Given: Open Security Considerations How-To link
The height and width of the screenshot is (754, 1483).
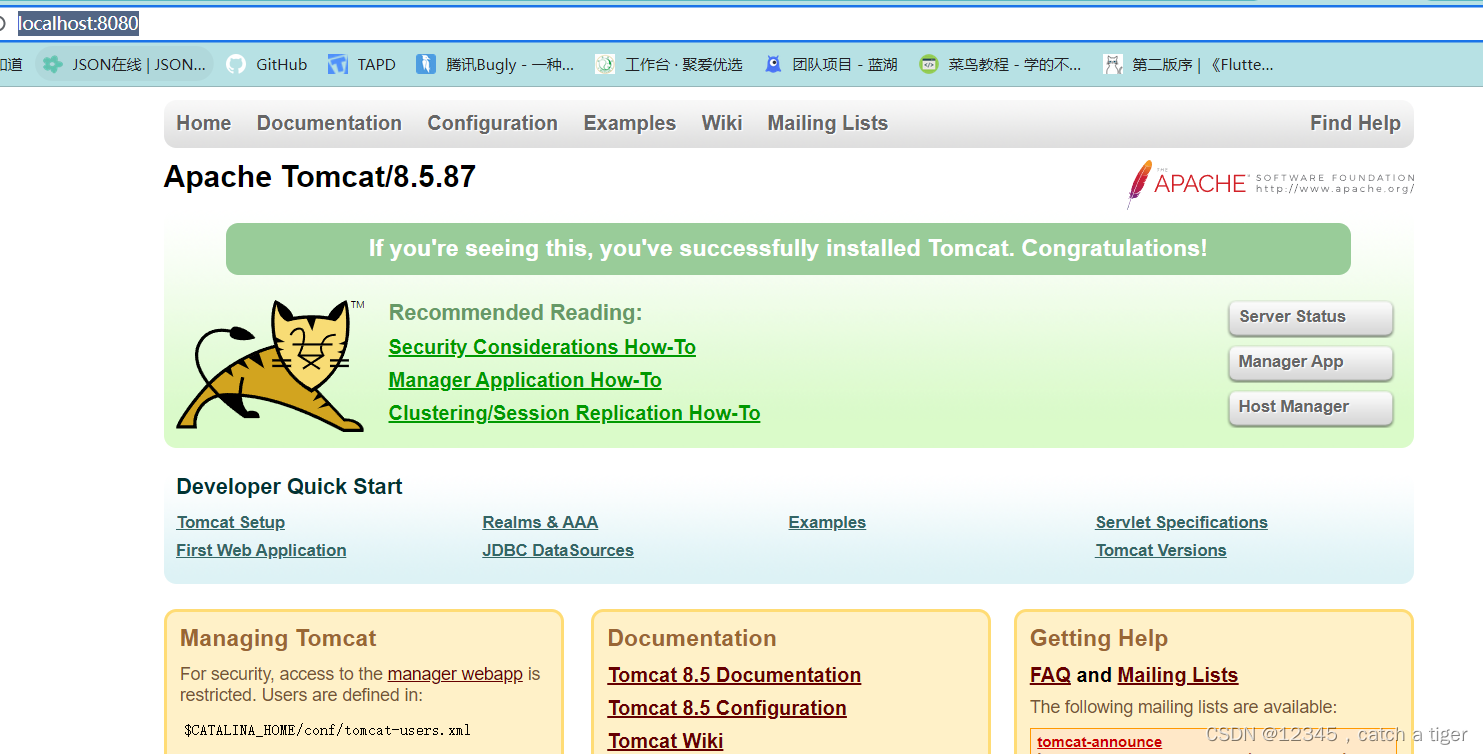Looking at the screenshot, I should point(542,347).
